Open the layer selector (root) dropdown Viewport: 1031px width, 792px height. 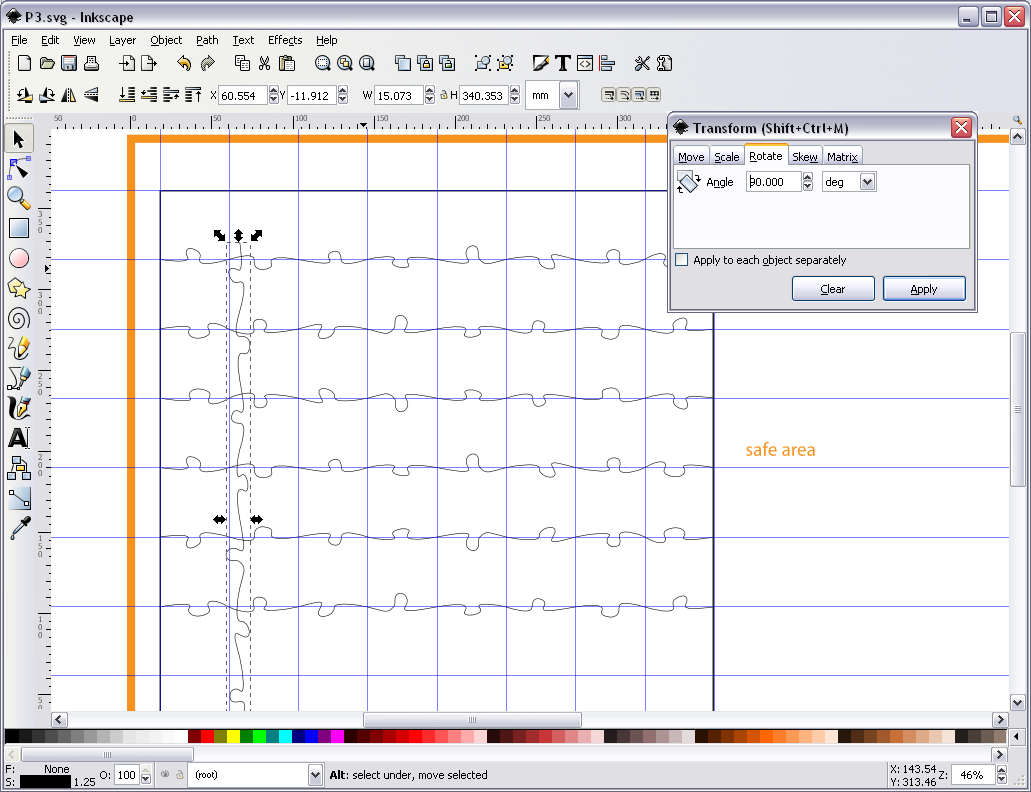coord(315,775)
